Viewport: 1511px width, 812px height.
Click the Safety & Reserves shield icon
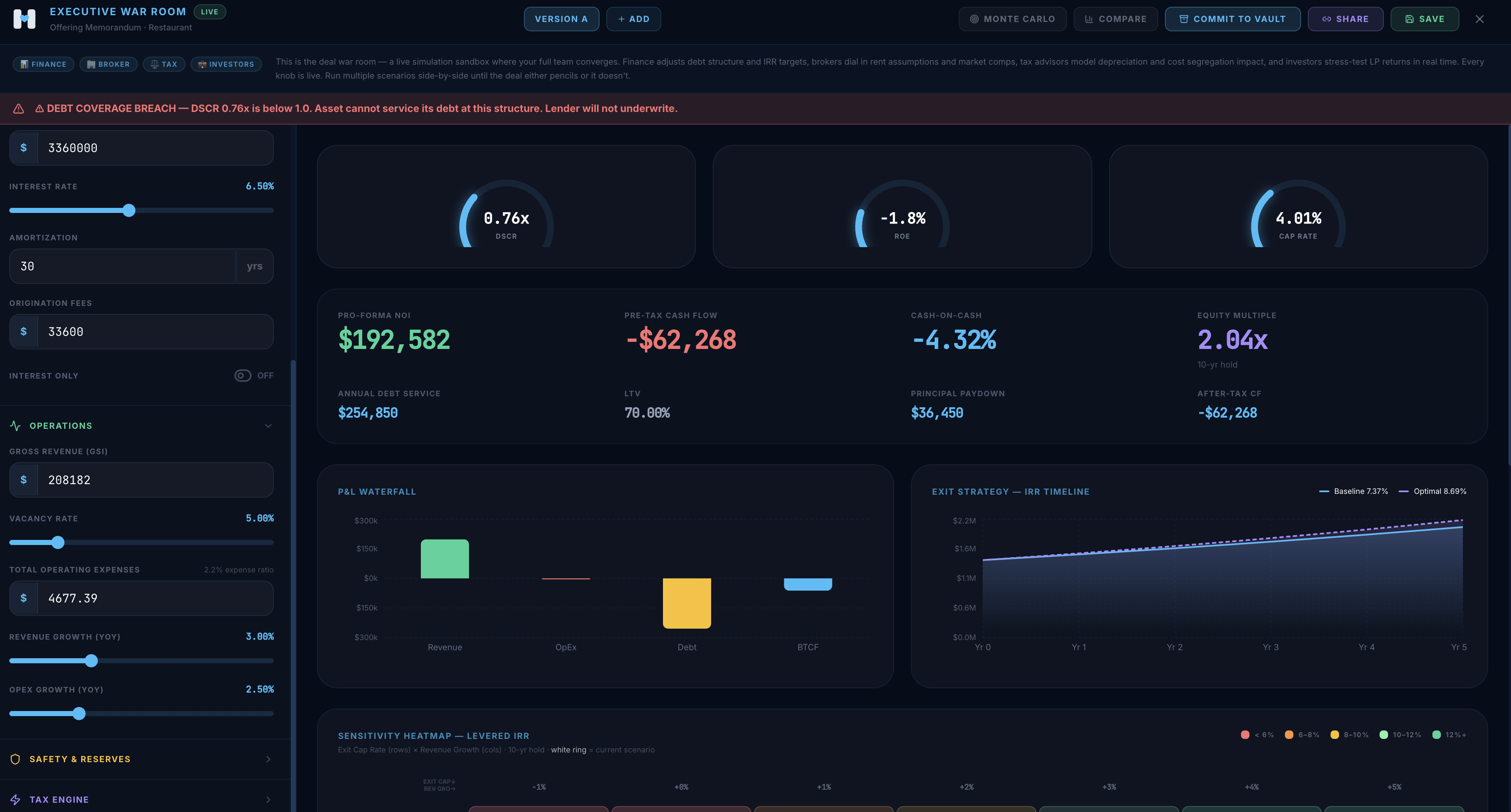coord(16,759)
